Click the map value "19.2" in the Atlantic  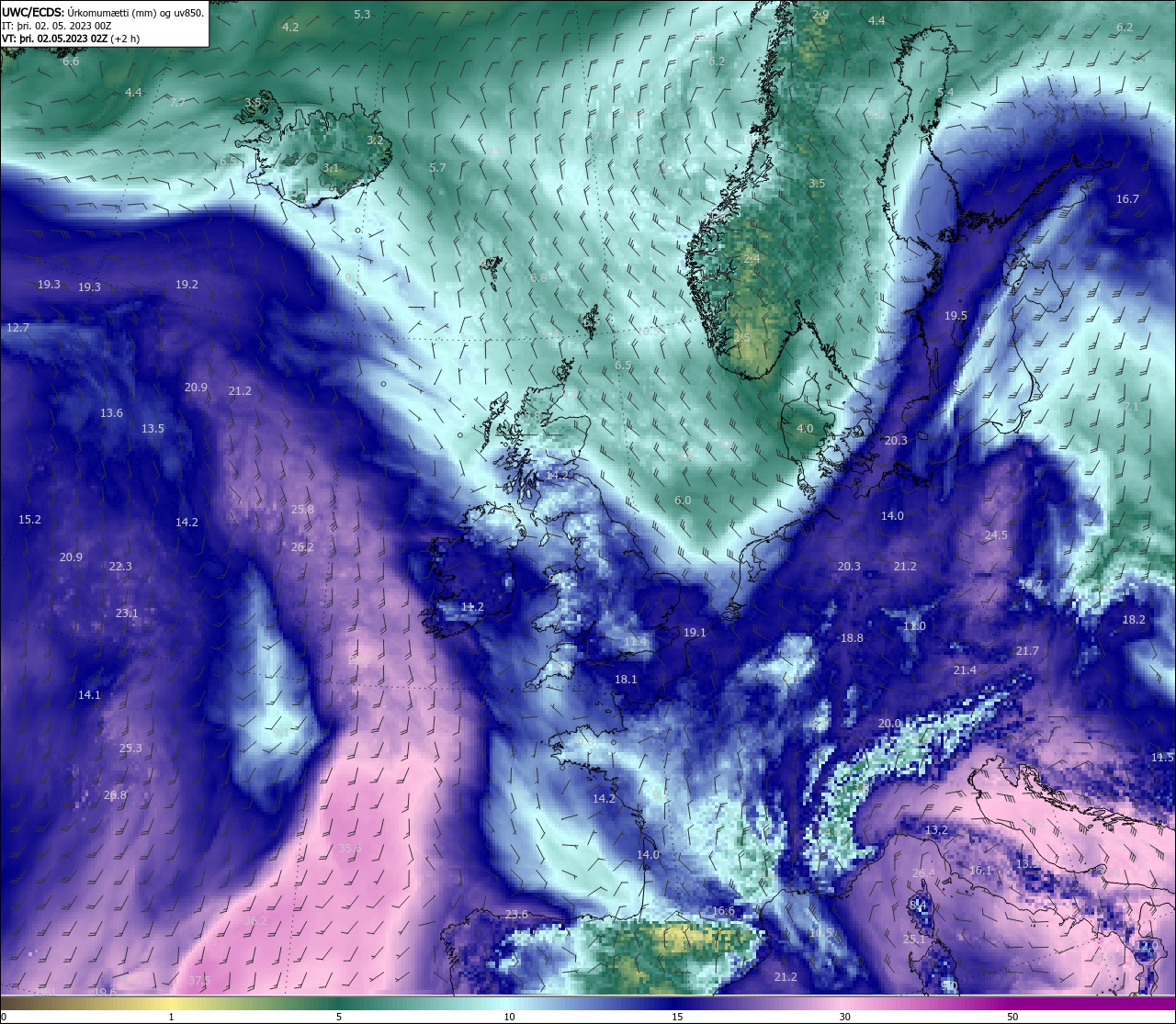pyautogui.click(x=187, y=285)
